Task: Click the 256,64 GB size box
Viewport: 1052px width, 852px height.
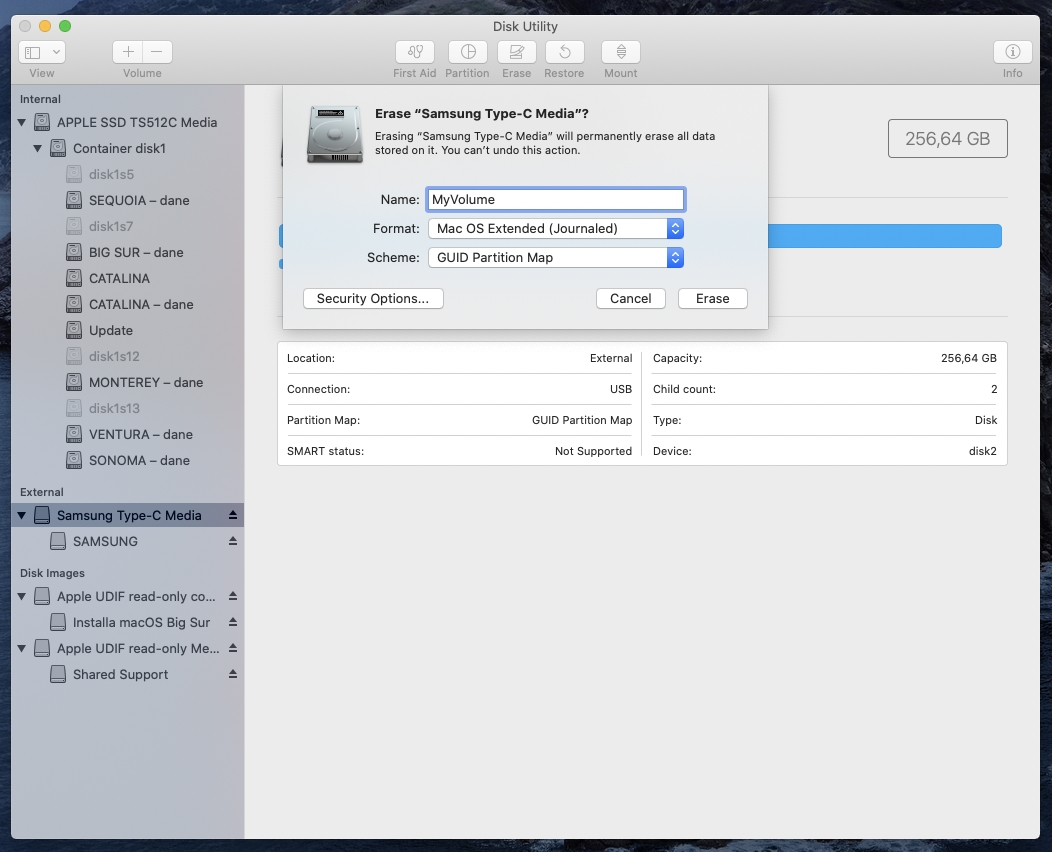Action: tap(947, 139)
